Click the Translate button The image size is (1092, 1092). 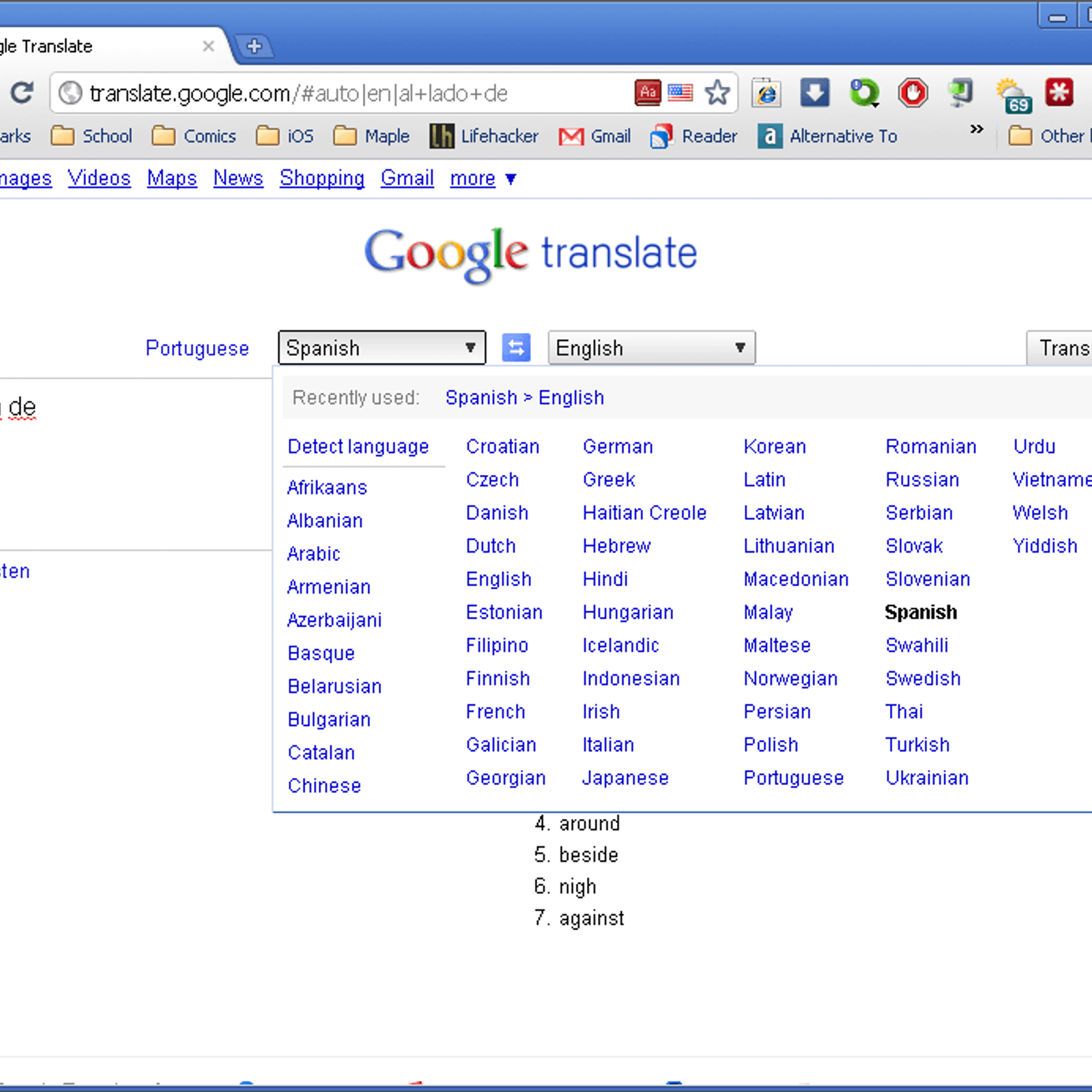(1059, 348)
